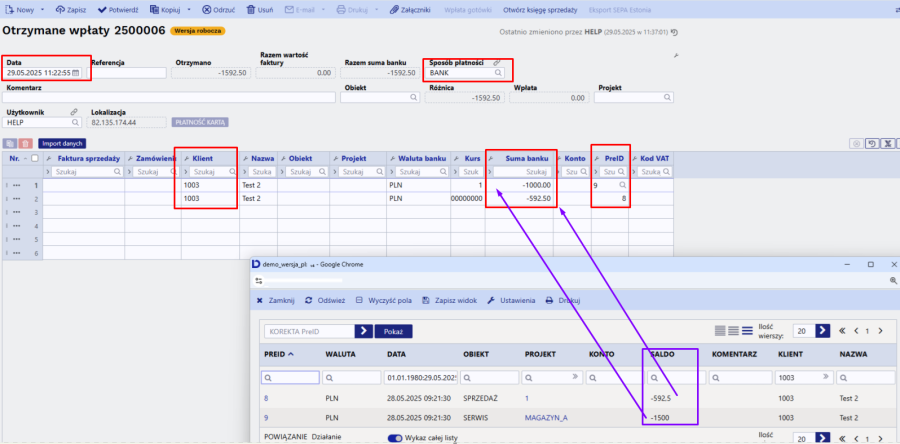Click the sort arrow beside the Nr. header
The image size is (900, 444).
coord(25,158)
